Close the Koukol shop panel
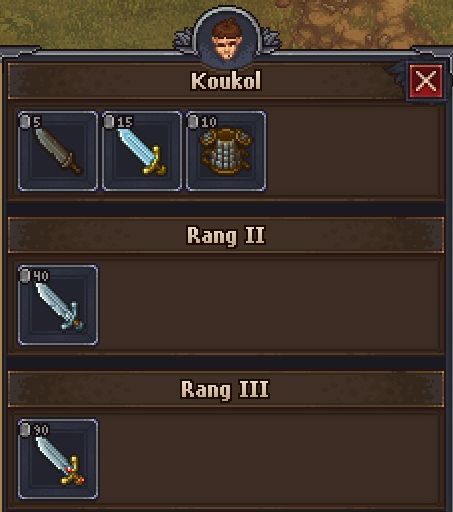The height and width of the screenshot is (512, 453). click(426, 81)
